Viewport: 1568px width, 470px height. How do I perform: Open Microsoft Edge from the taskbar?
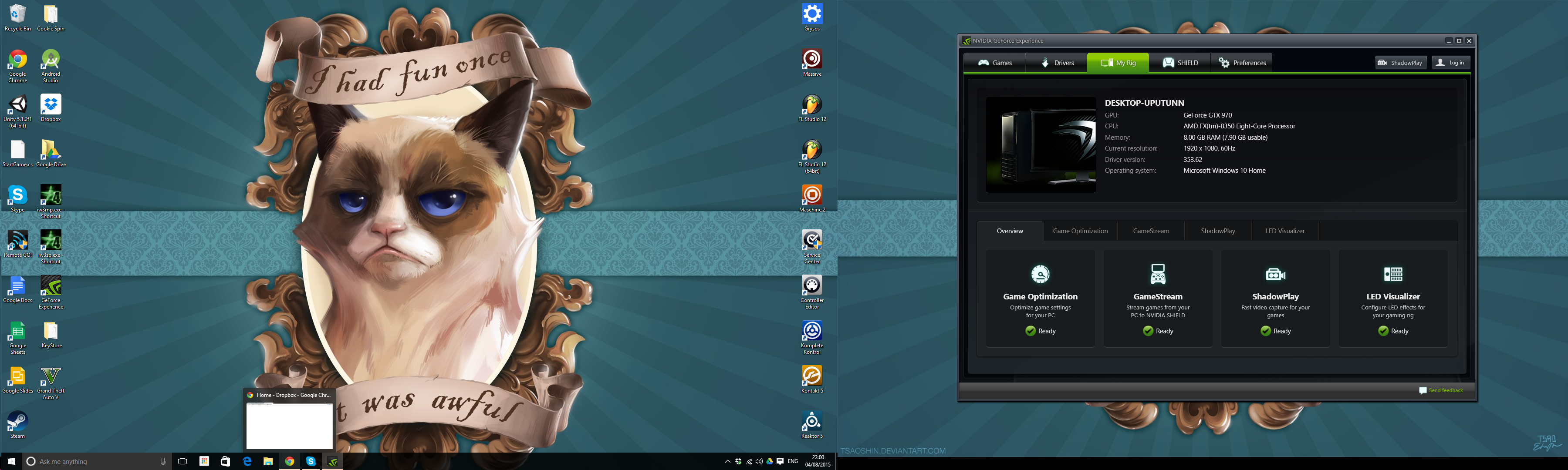(247, 461)
